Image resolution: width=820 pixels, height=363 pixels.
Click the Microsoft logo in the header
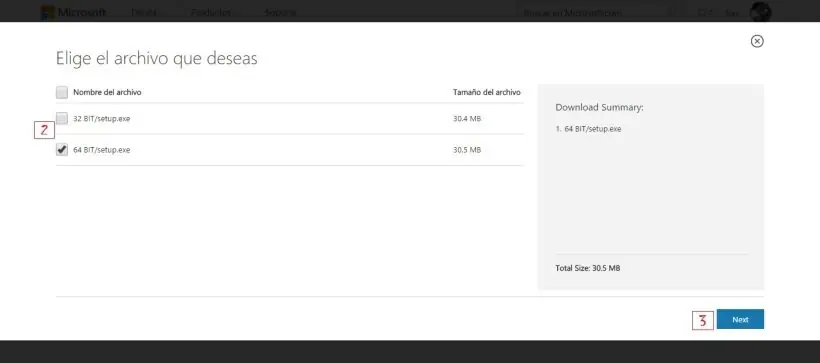pyautogui.click(x=74, y=12)
